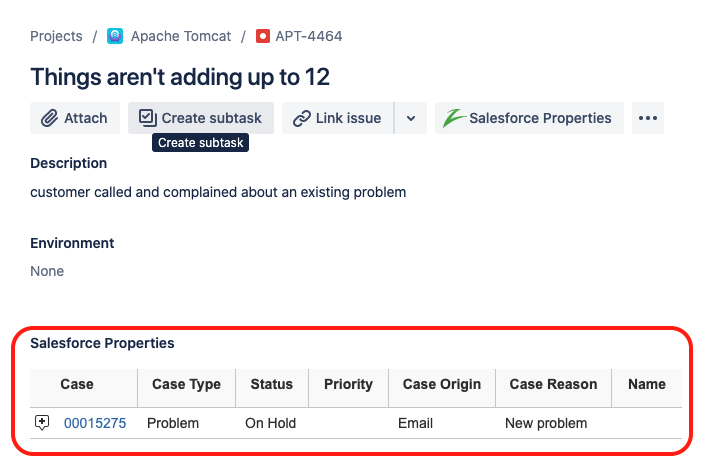
Task: Click the green Salesforce Properties icon
Action: click(454, 118)
